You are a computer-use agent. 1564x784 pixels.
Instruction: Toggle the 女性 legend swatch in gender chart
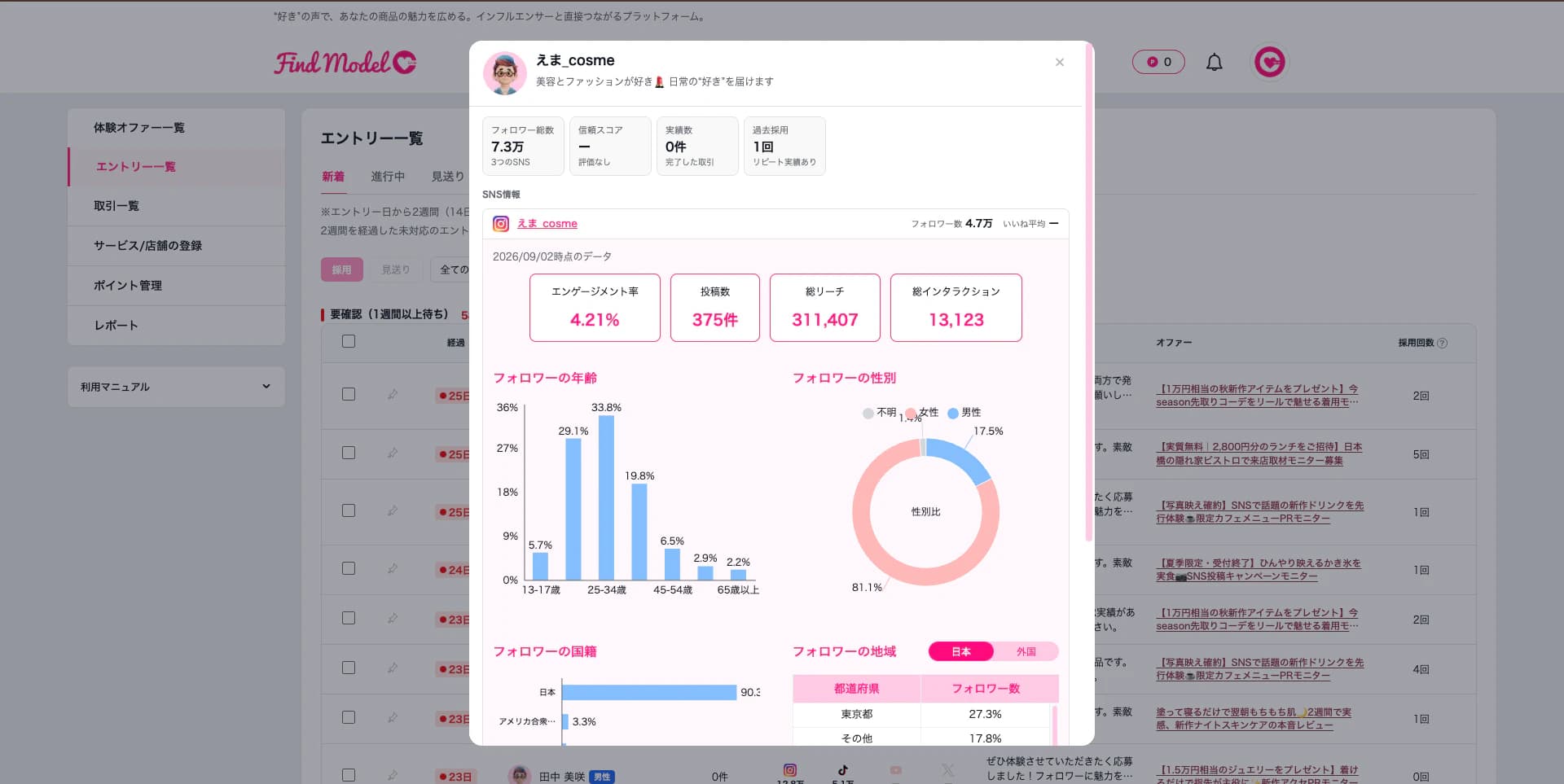click(911, 414)
